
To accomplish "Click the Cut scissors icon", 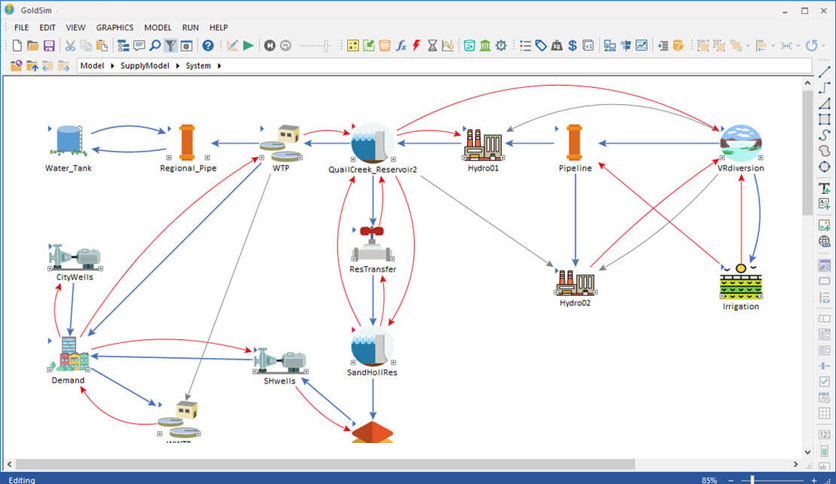I will [x=70, y=46].
